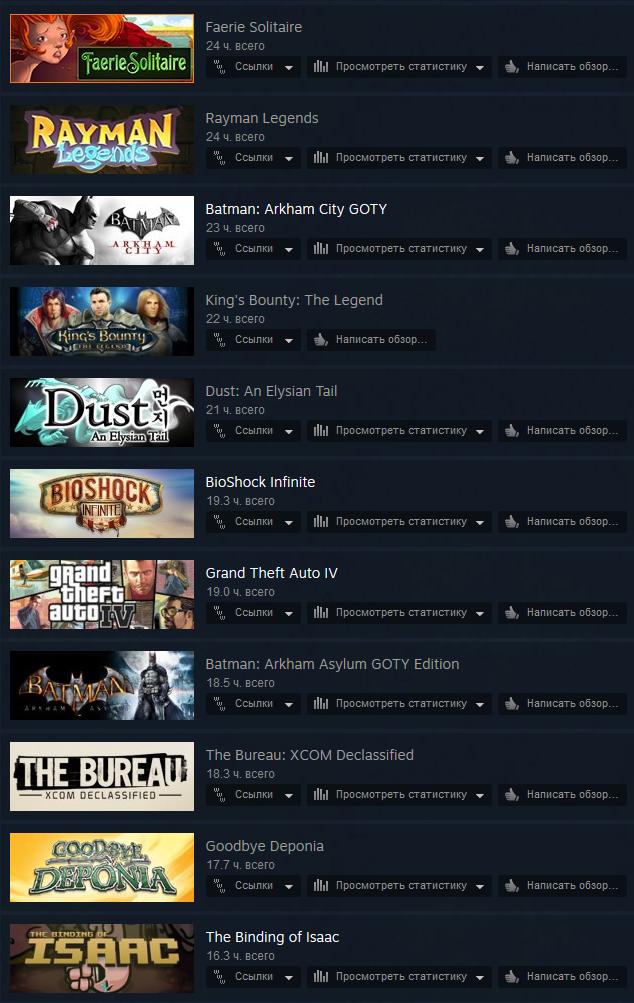Click the thumbs-up icon for The Bureau: XCOM Declassified

coord(512,794)
